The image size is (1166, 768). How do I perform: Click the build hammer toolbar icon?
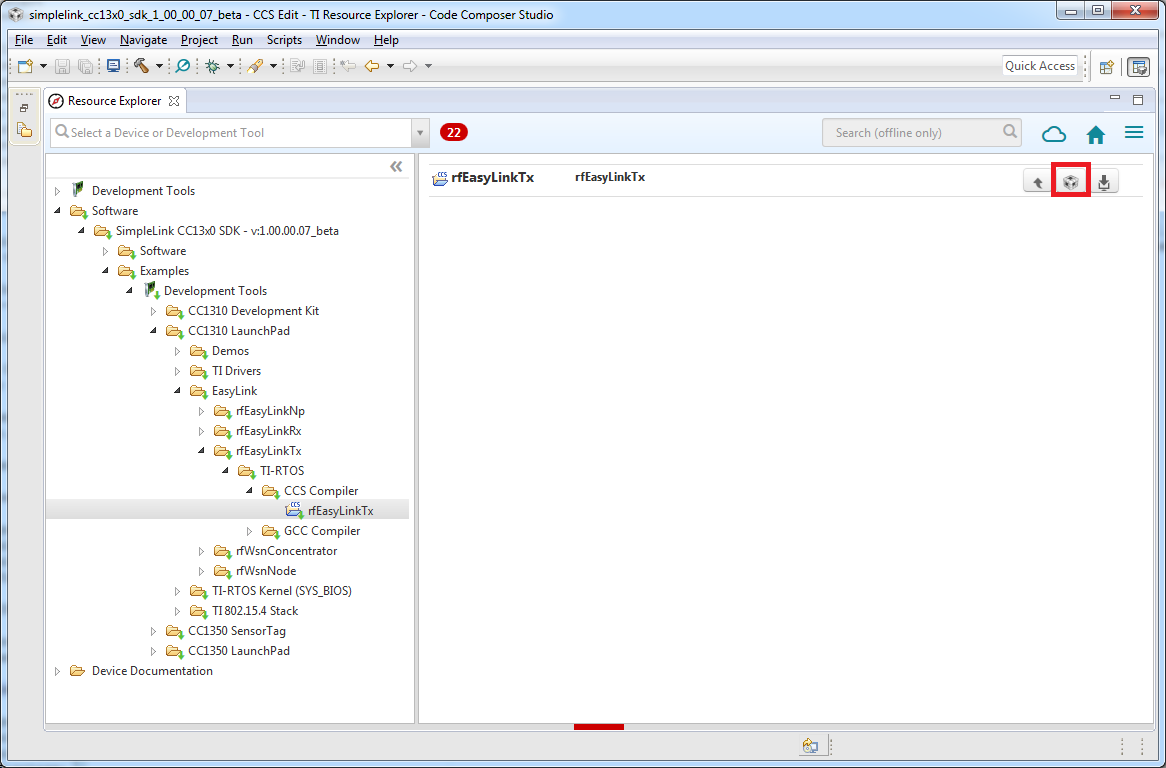[141, 66]
